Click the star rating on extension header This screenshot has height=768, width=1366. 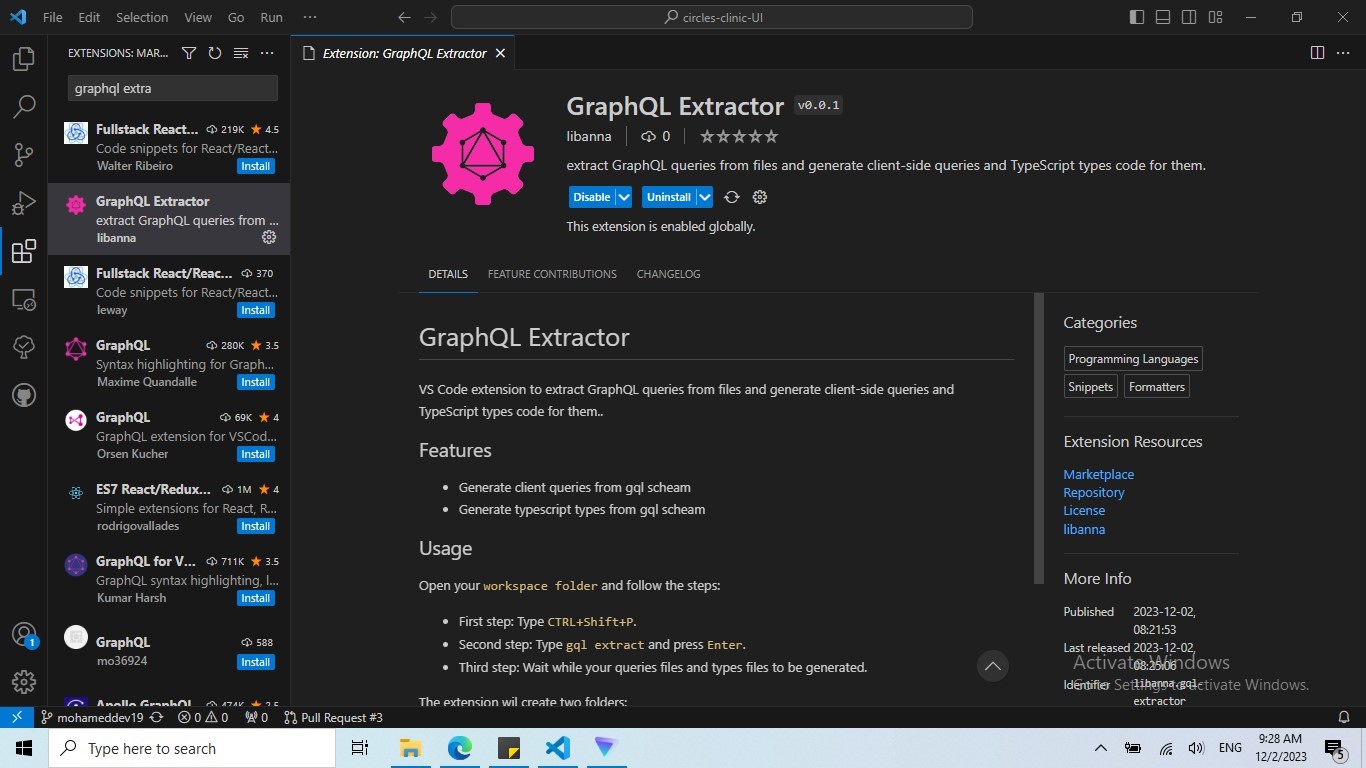739,136
